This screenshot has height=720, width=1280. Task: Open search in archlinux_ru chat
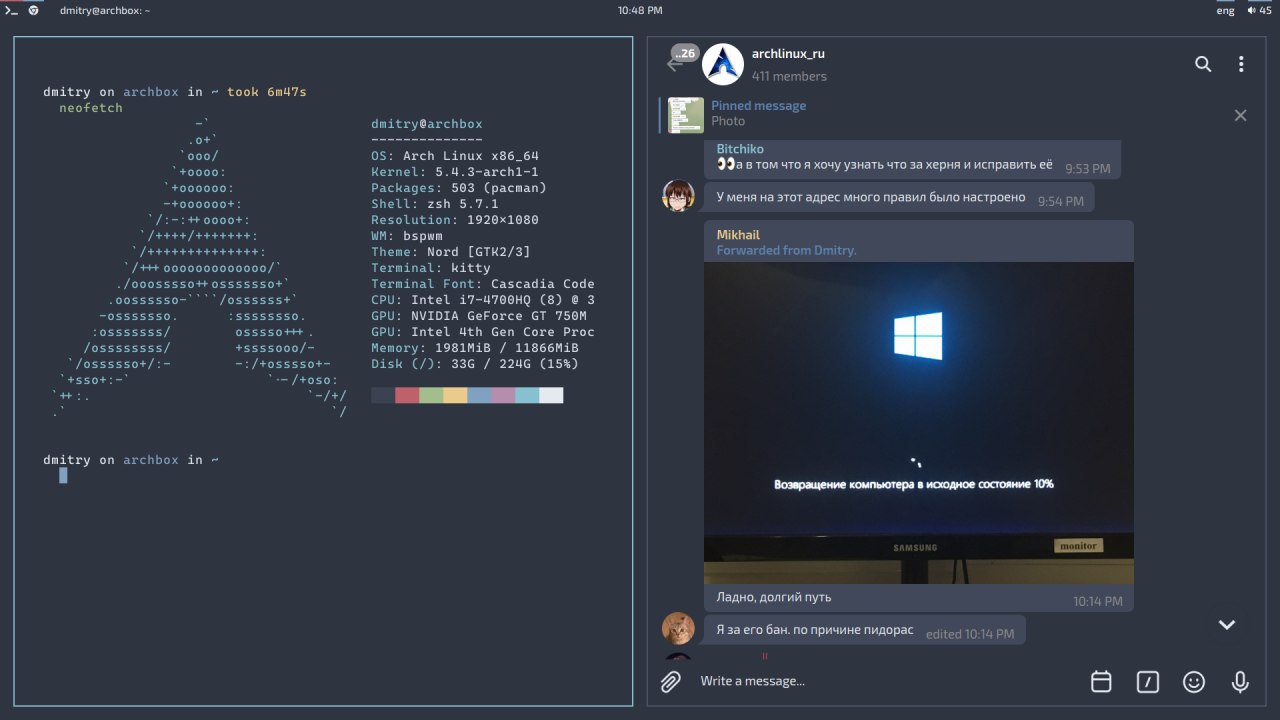[x=1203, y=64]
